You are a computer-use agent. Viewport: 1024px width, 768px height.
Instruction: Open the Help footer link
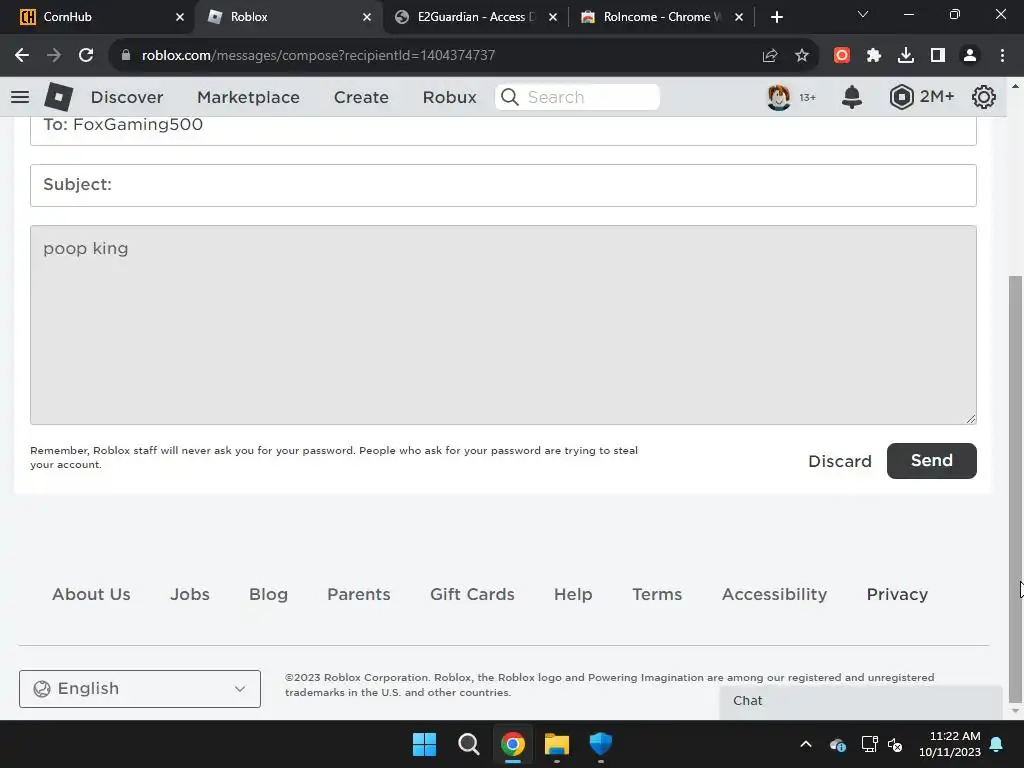573,594
